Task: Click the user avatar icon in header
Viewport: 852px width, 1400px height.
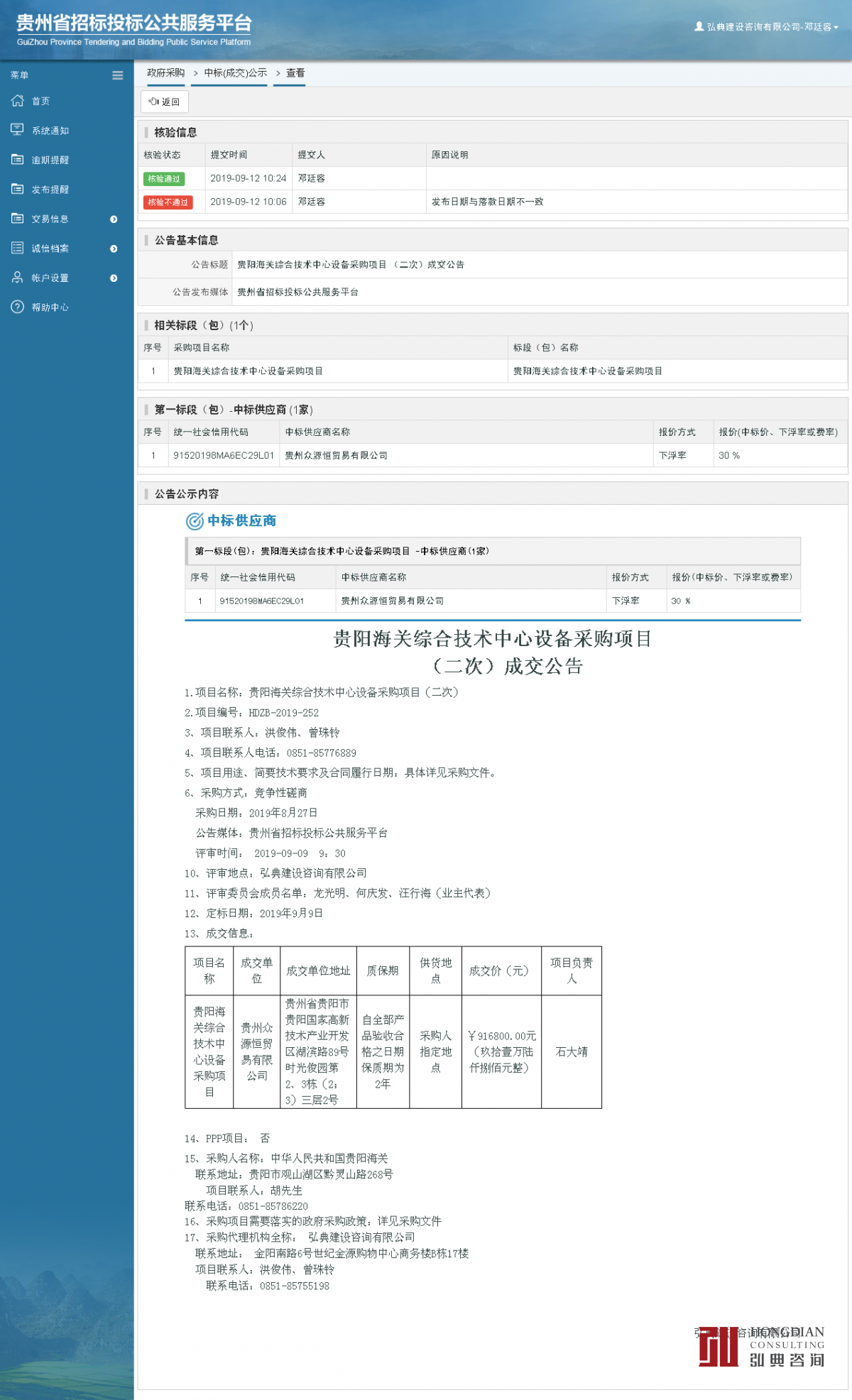Action: (699, 26)
